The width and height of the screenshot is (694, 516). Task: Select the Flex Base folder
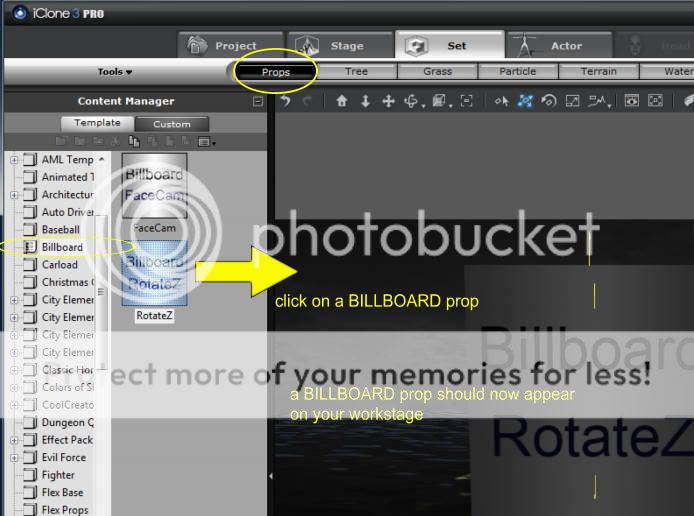click(62, 493)
